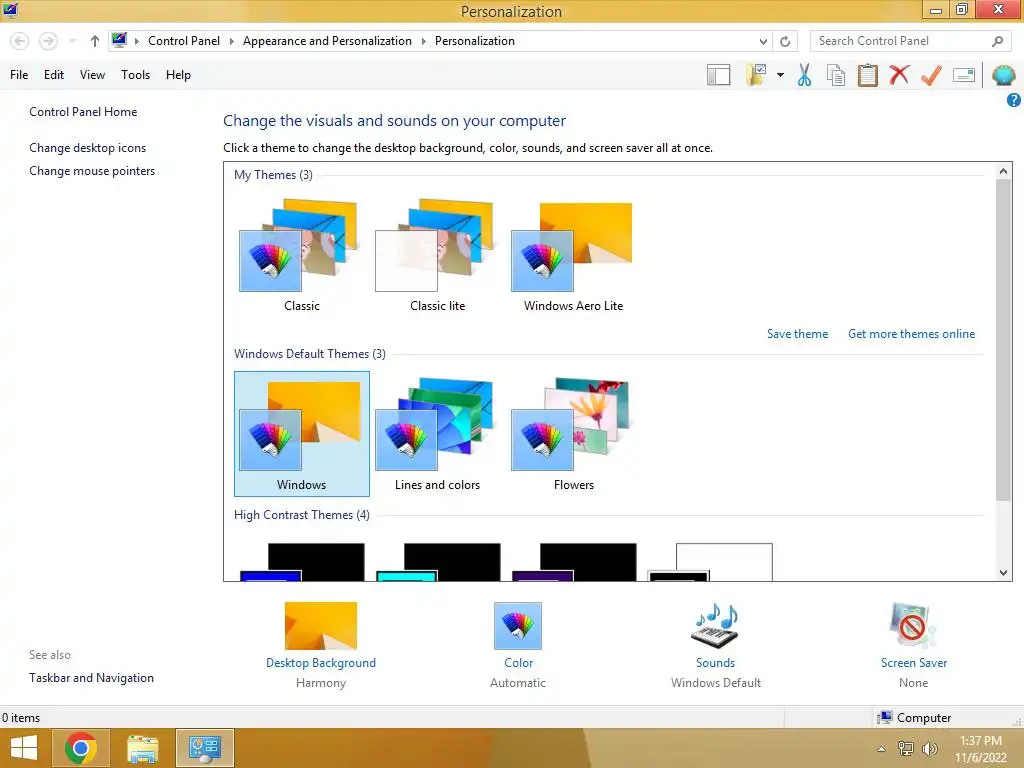Open the Help menu
The height and width of the screenshot is (768, 1024).
click(x=178, y=74)
